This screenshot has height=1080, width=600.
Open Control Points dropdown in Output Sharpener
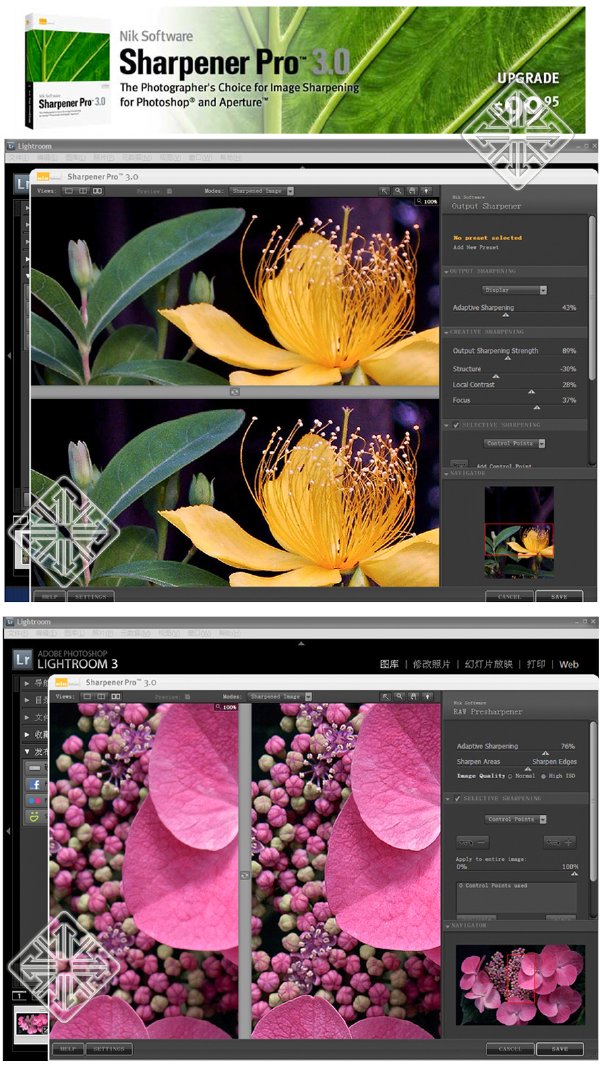(514, 444)
